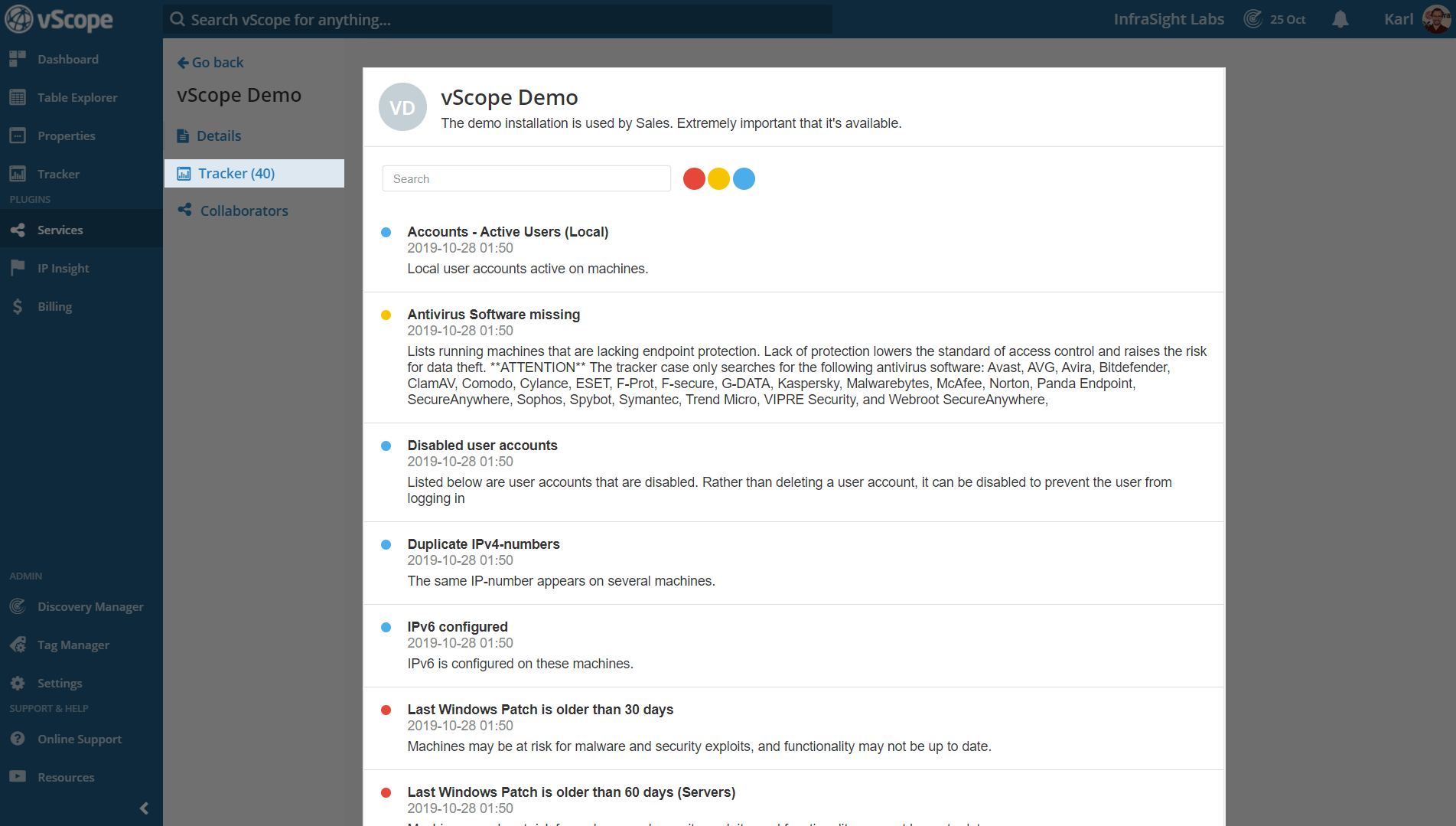Click yellow dot beside Antivirus Software missing

coord(386,315)
